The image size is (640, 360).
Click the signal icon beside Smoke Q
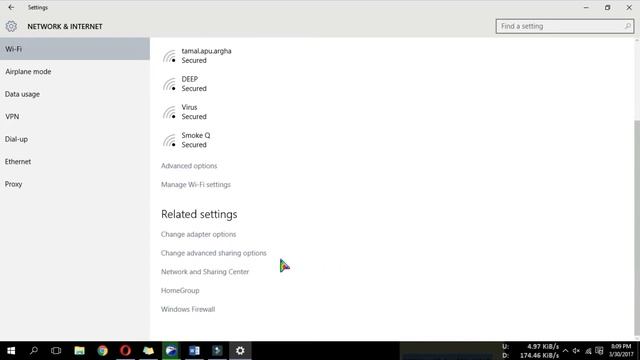click(169, 141)
